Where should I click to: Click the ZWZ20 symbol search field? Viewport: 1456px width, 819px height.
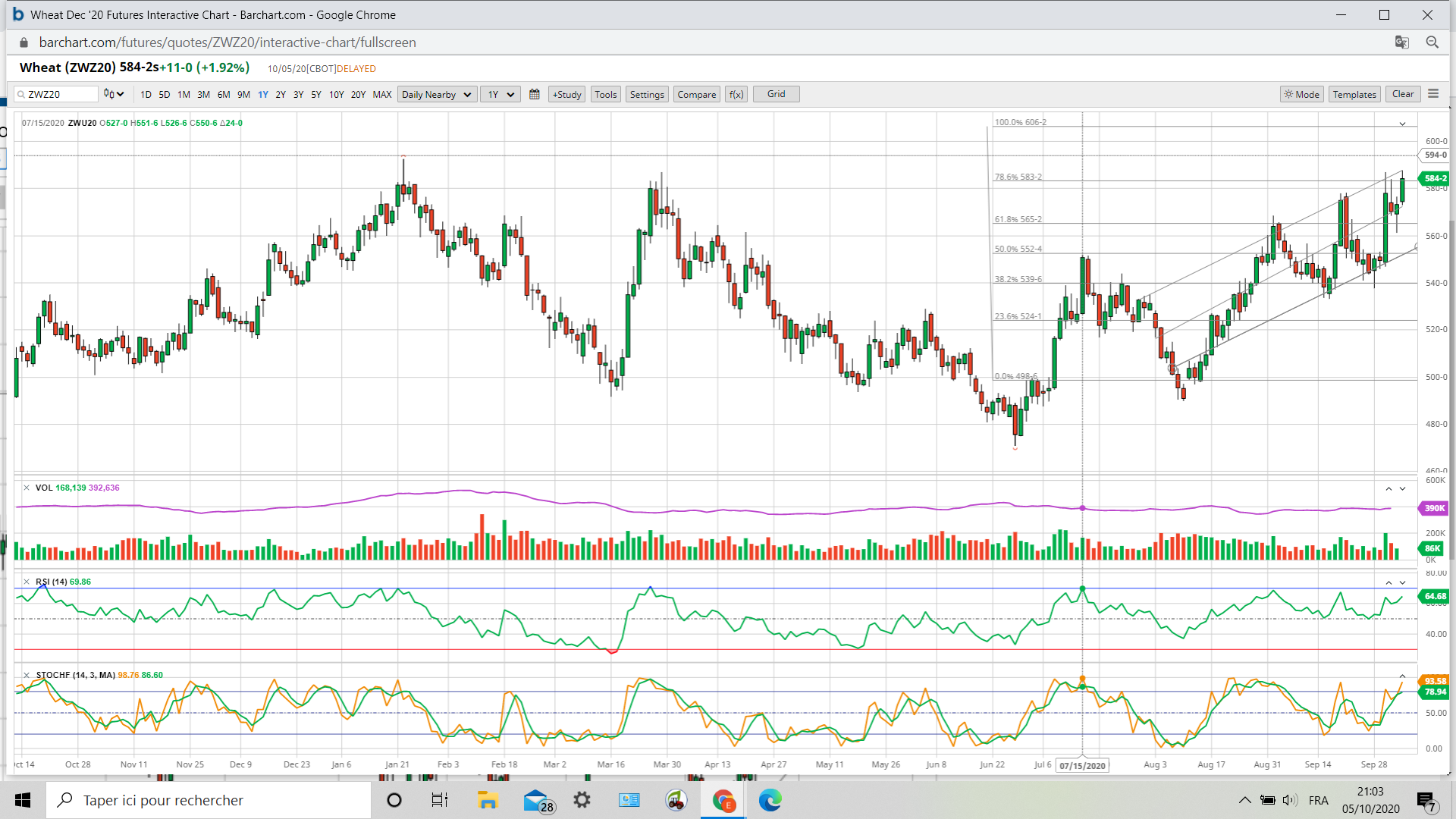61,94
